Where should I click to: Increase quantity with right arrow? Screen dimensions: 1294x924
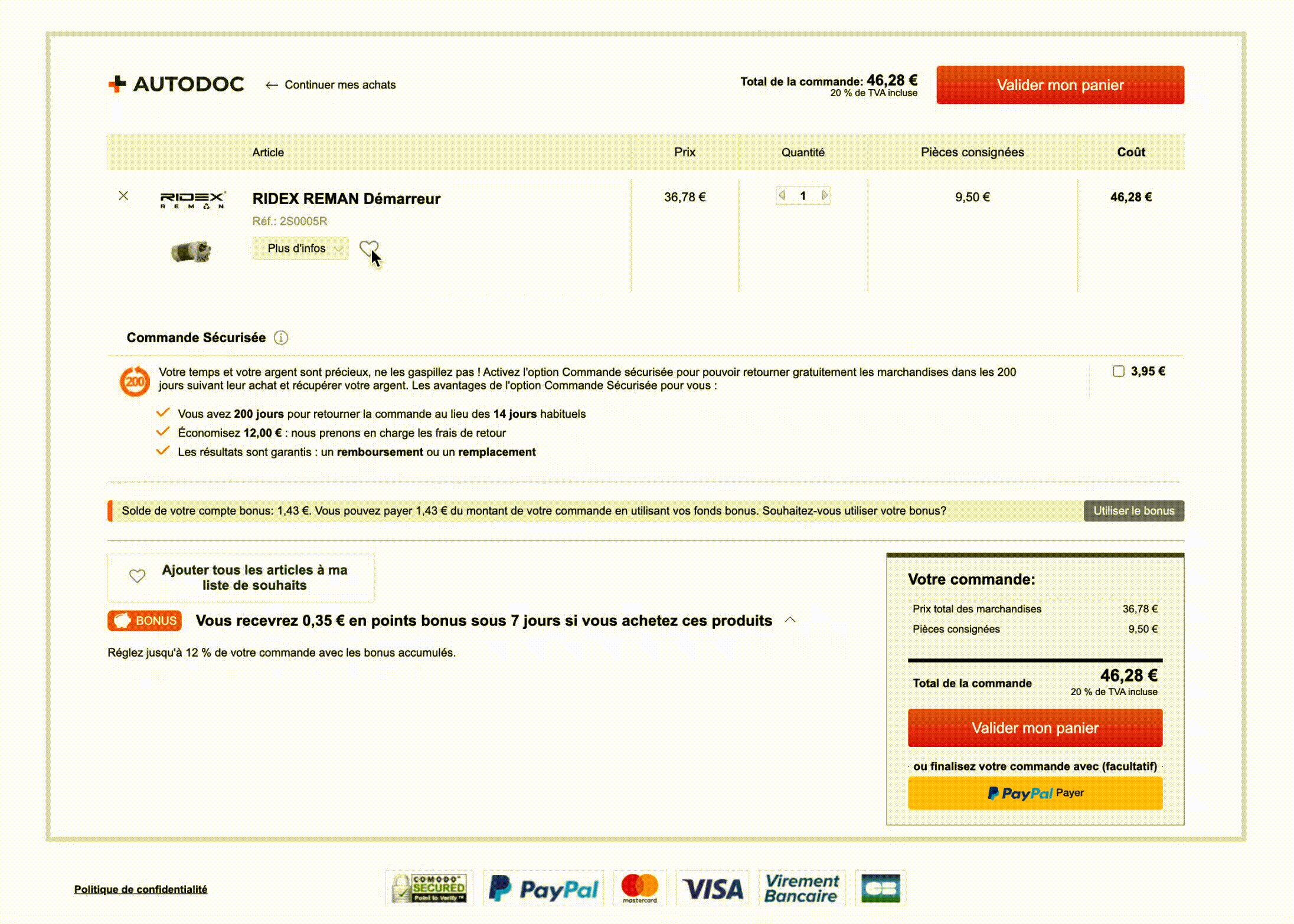click(x=824, y=195)
